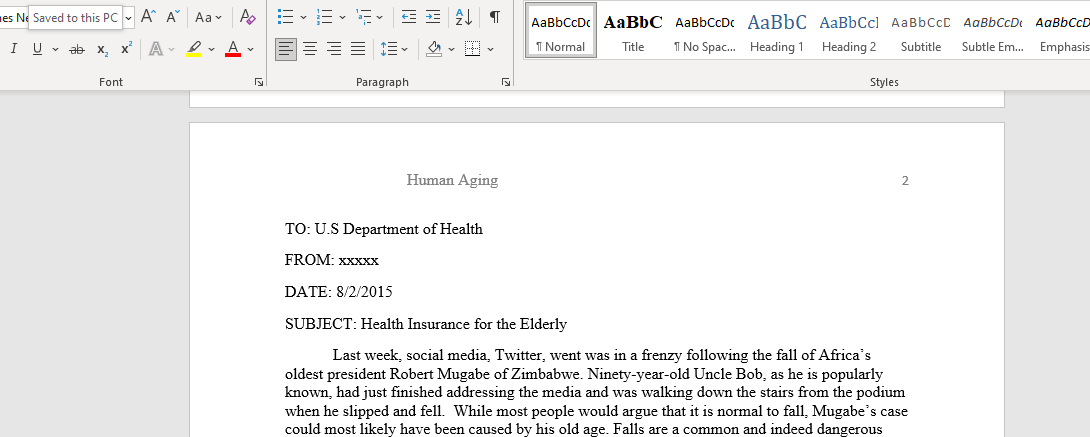This screenshot has height=437, width=1090.
Task: Toggle strikethrough formatting
Action: coord(77,49)
